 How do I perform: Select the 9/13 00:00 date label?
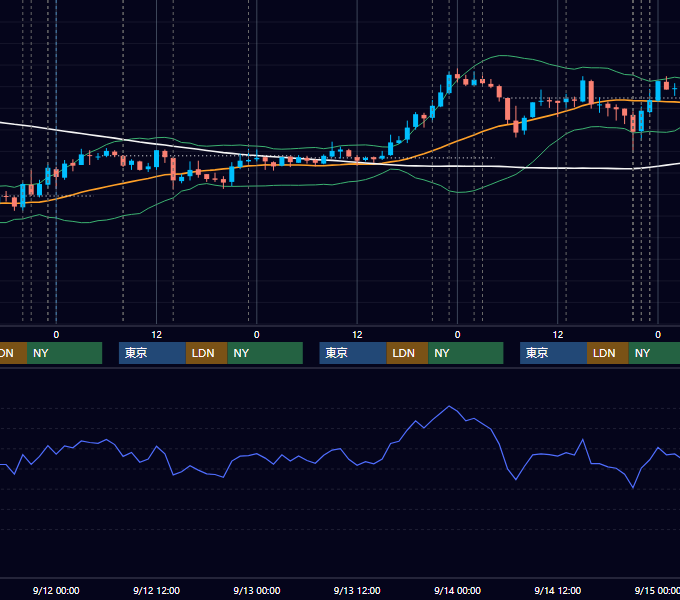pyautogui.click(x=257, y=590)
